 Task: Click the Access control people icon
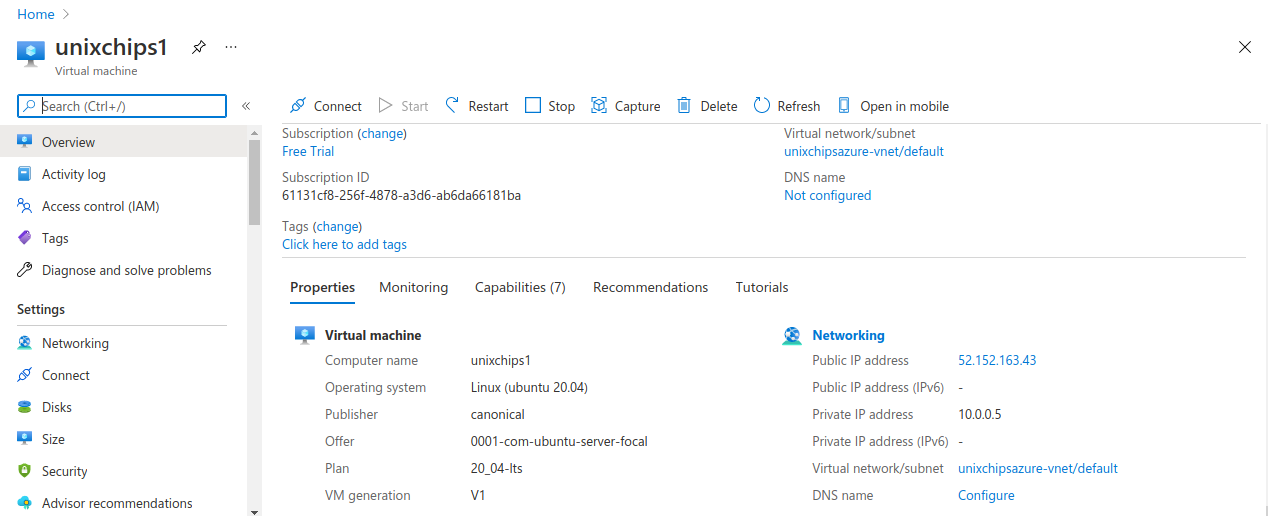tap(25, 206)
